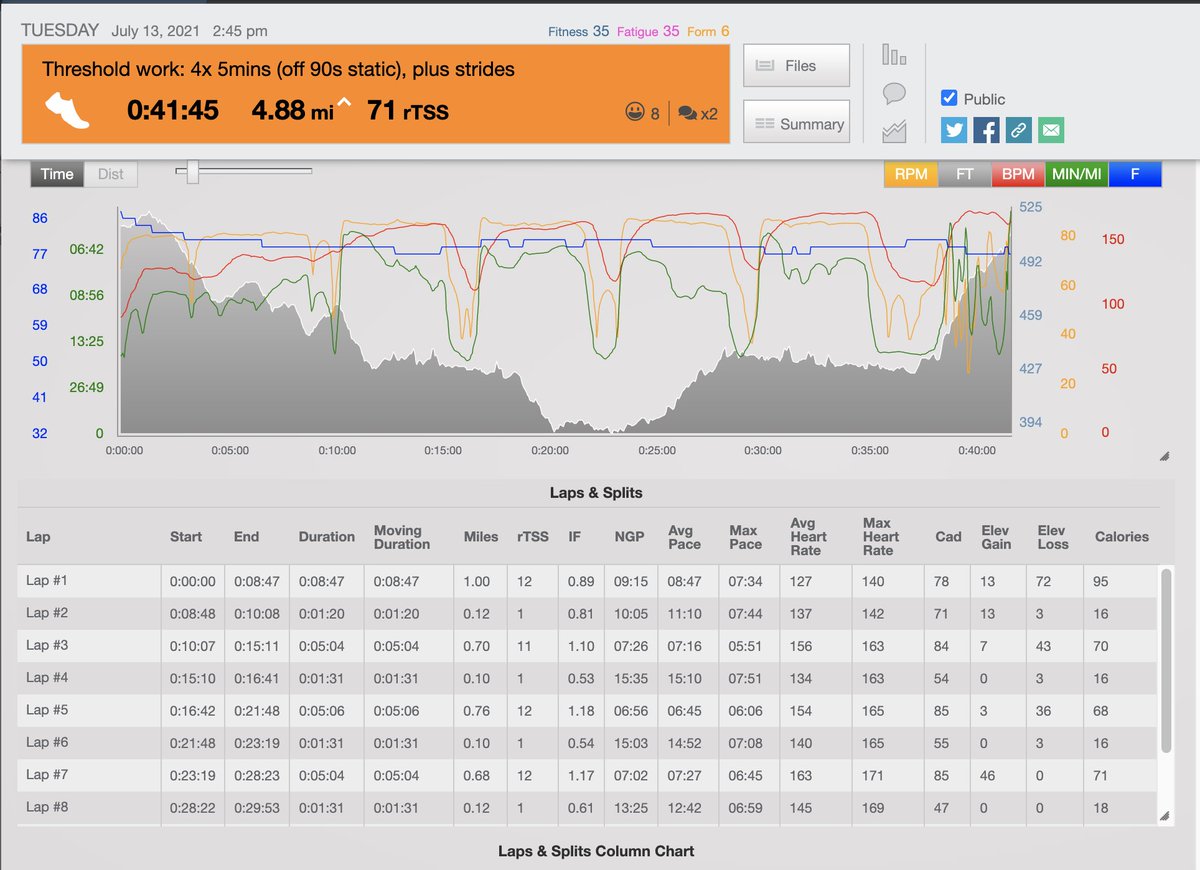Select the Time tab
Viewport: 1200px width, 870px height.
click(56, 173)
